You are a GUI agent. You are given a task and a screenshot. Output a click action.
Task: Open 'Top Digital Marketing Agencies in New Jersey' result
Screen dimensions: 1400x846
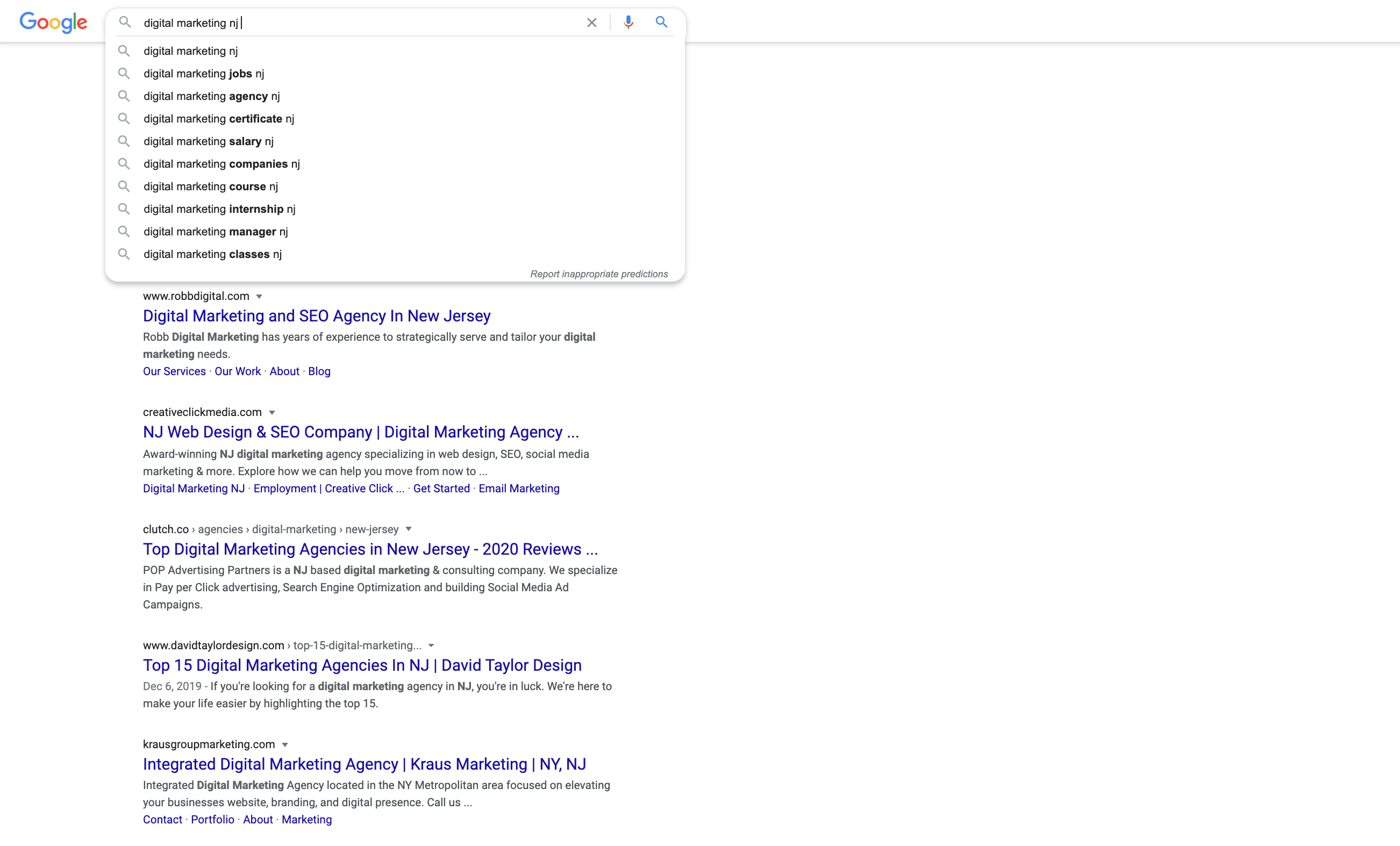(x=370, y=549)
